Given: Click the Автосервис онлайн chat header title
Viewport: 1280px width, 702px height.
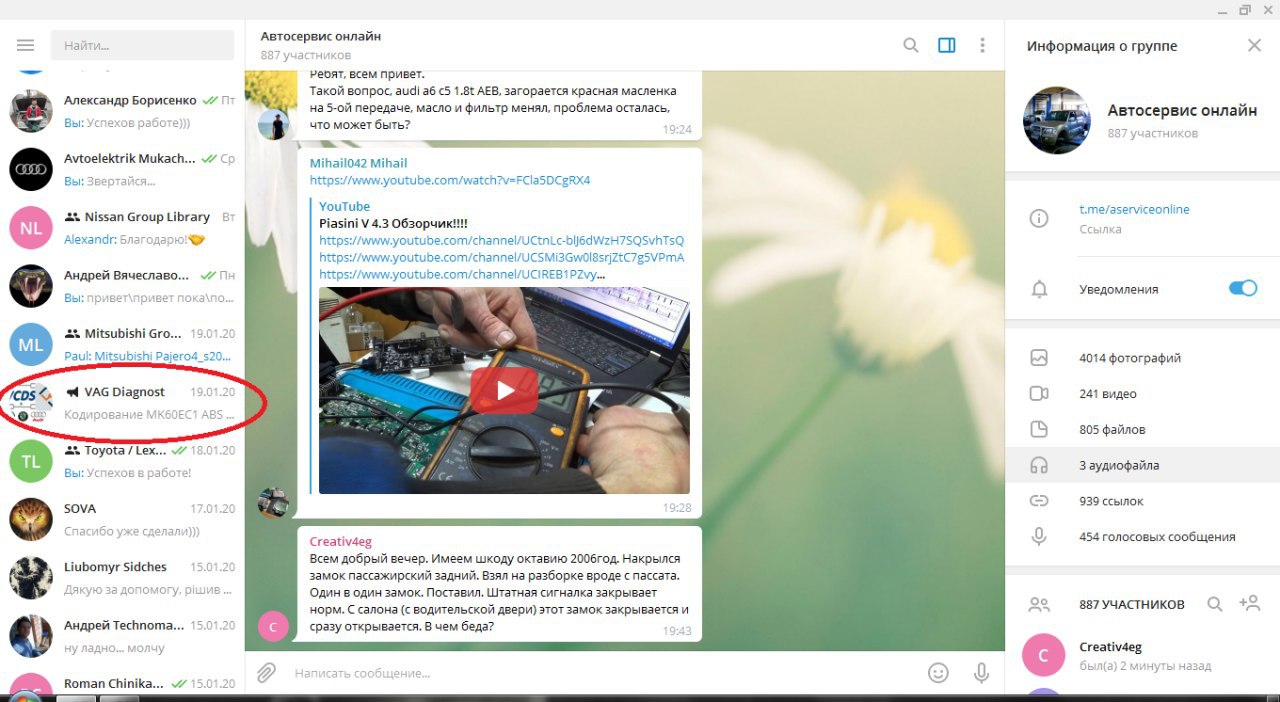Looking at the screenshot, I should [x=321, y=36].
